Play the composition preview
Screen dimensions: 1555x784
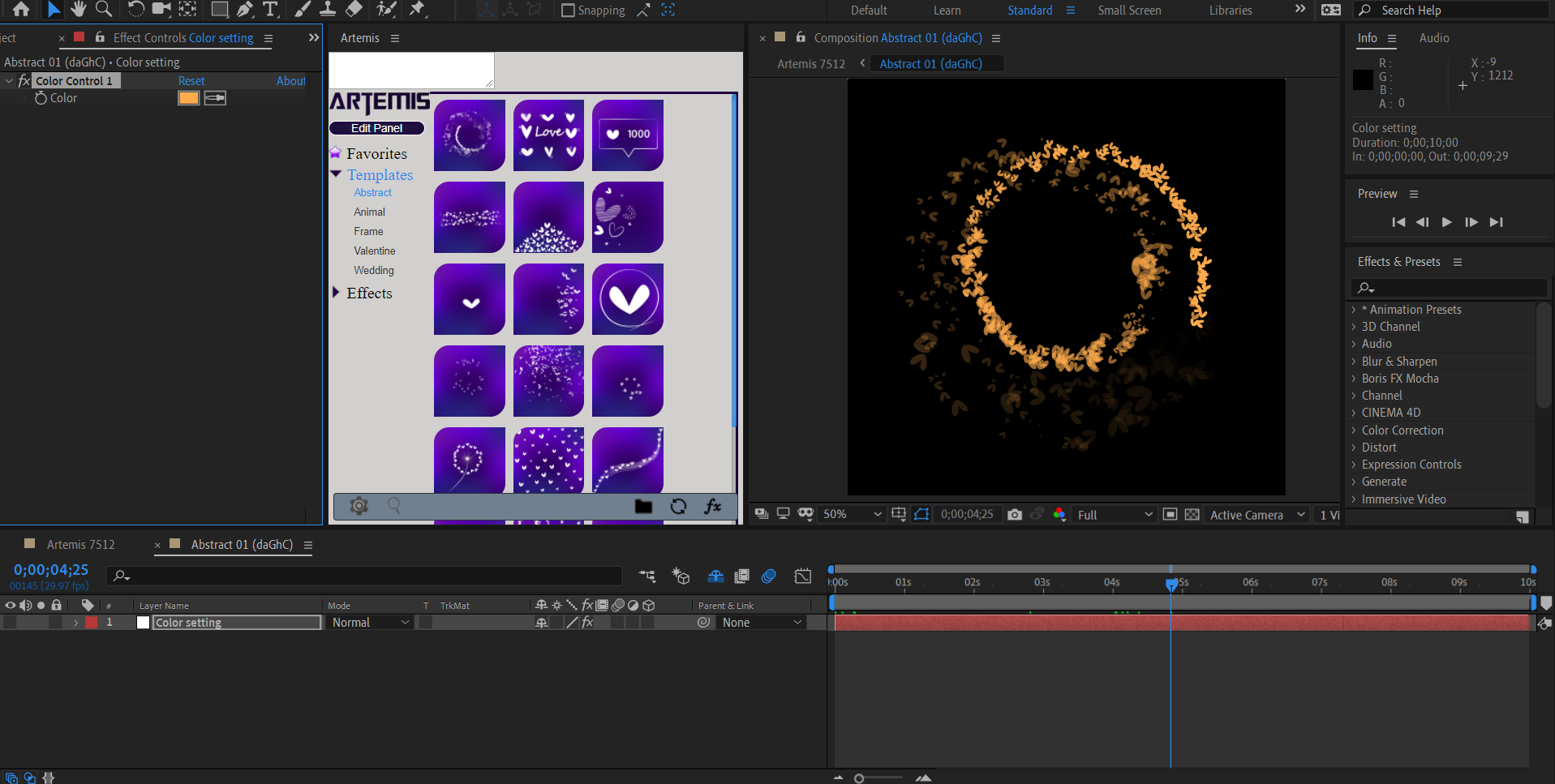1446,222
